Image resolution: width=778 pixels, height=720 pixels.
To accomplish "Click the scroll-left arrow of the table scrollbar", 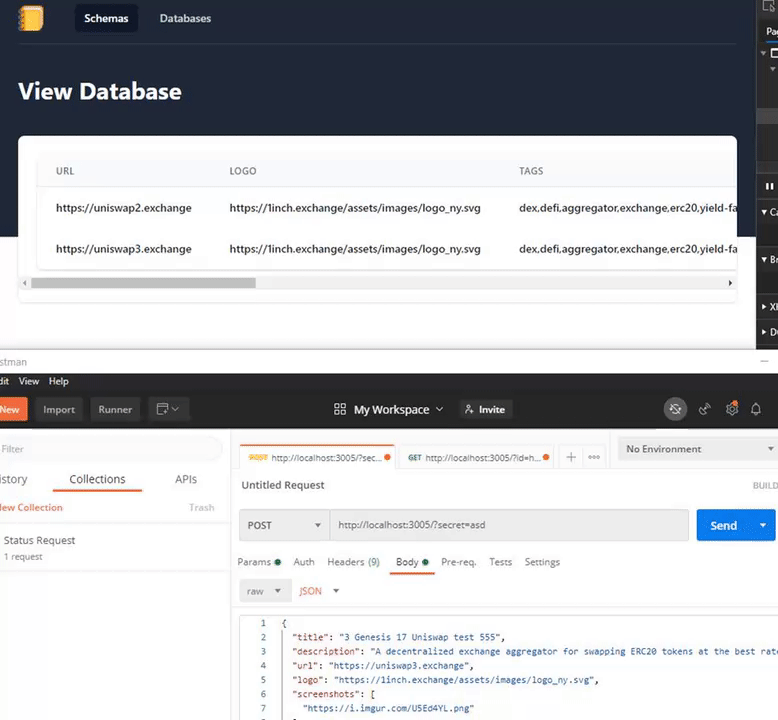I will tap(24, 283).
